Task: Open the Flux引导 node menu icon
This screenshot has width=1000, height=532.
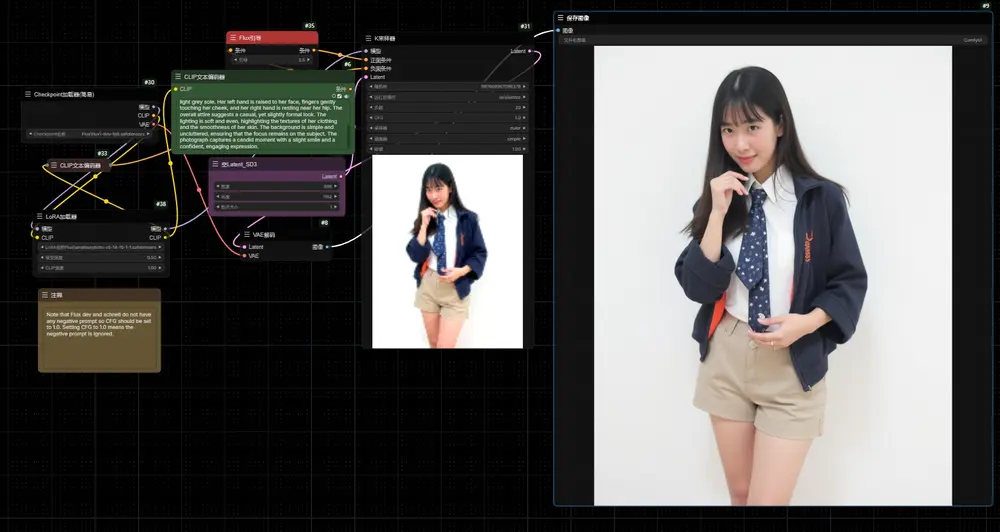Action: (233, 38)
